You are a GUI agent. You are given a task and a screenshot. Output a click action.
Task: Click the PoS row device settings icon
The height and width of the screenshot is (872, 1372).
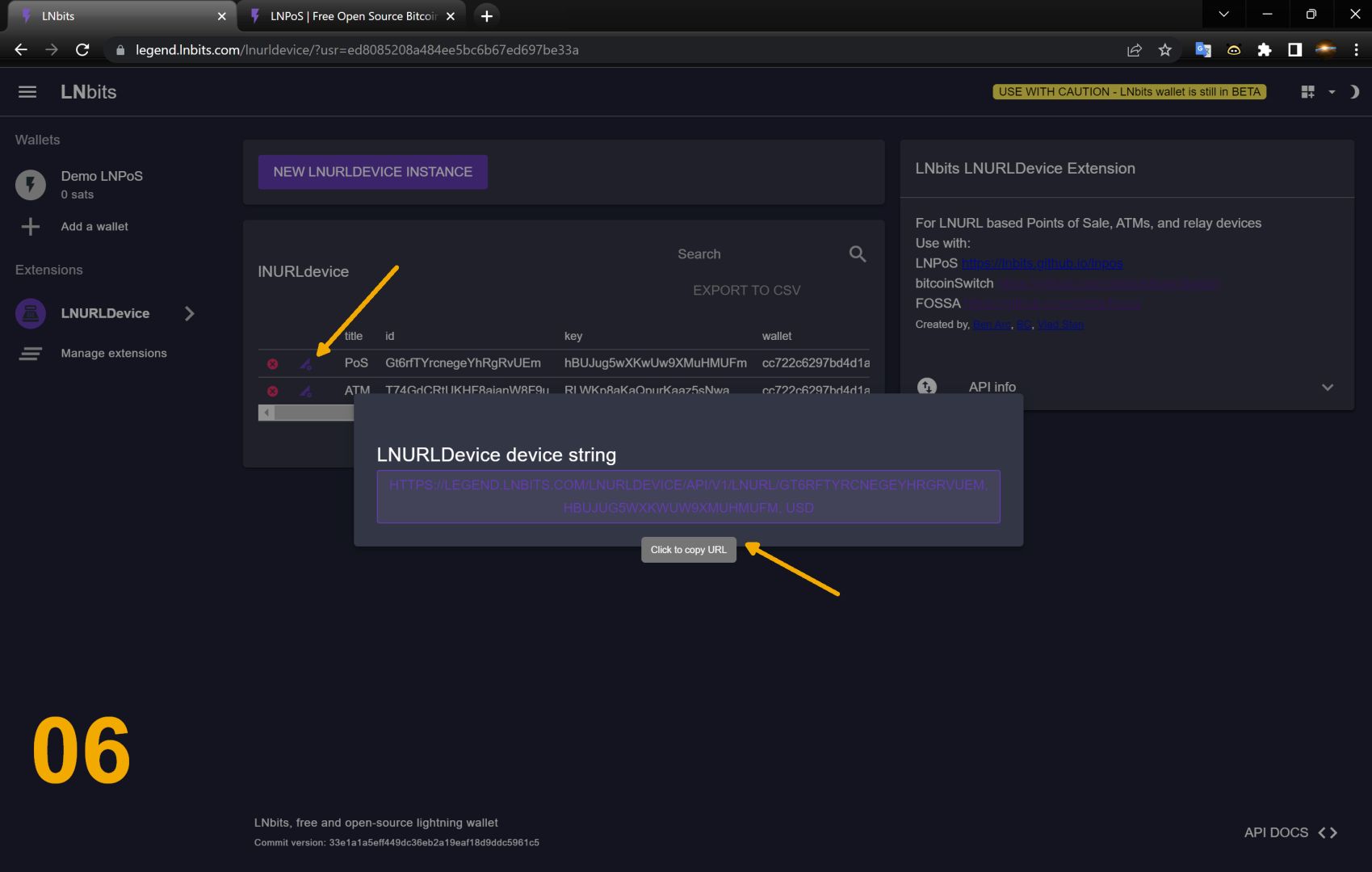pos(305,364)
